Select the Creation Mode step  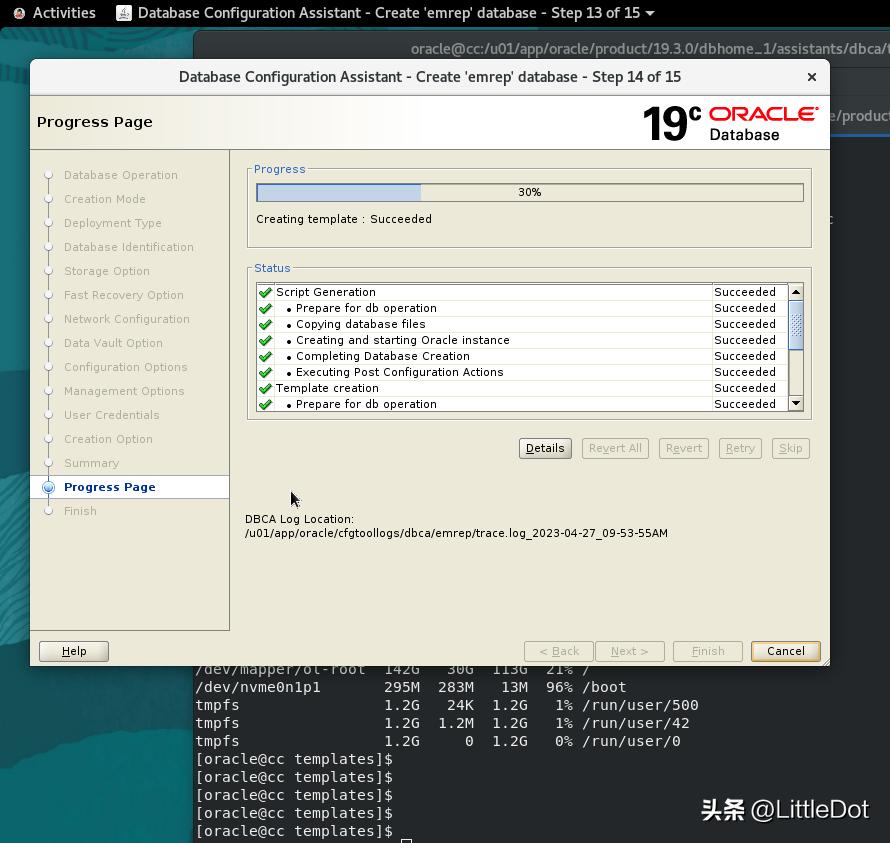pos(104,199)
